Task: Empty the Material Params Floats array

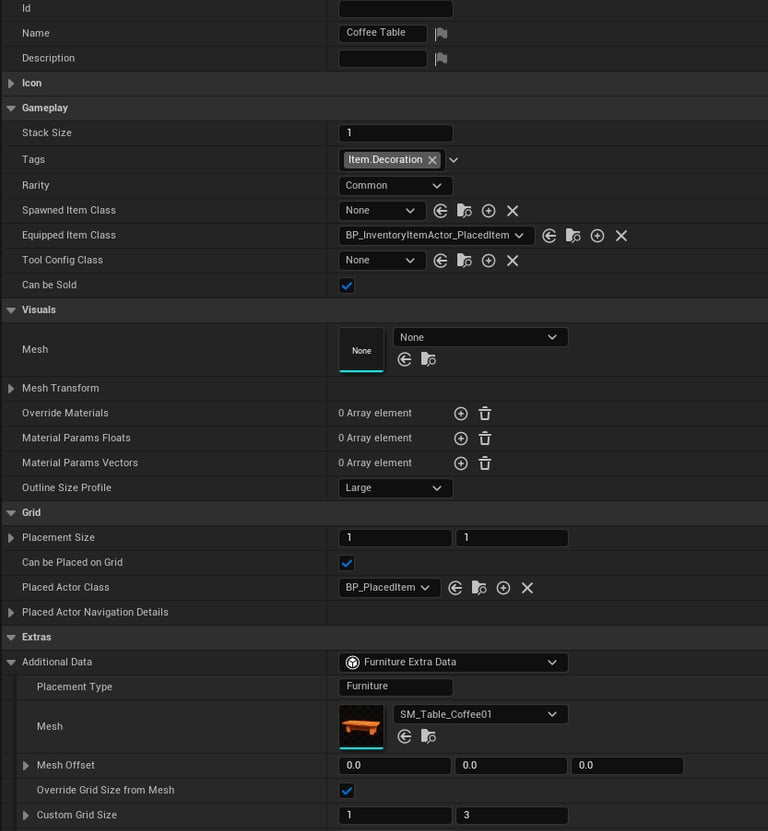Action: 485,439
